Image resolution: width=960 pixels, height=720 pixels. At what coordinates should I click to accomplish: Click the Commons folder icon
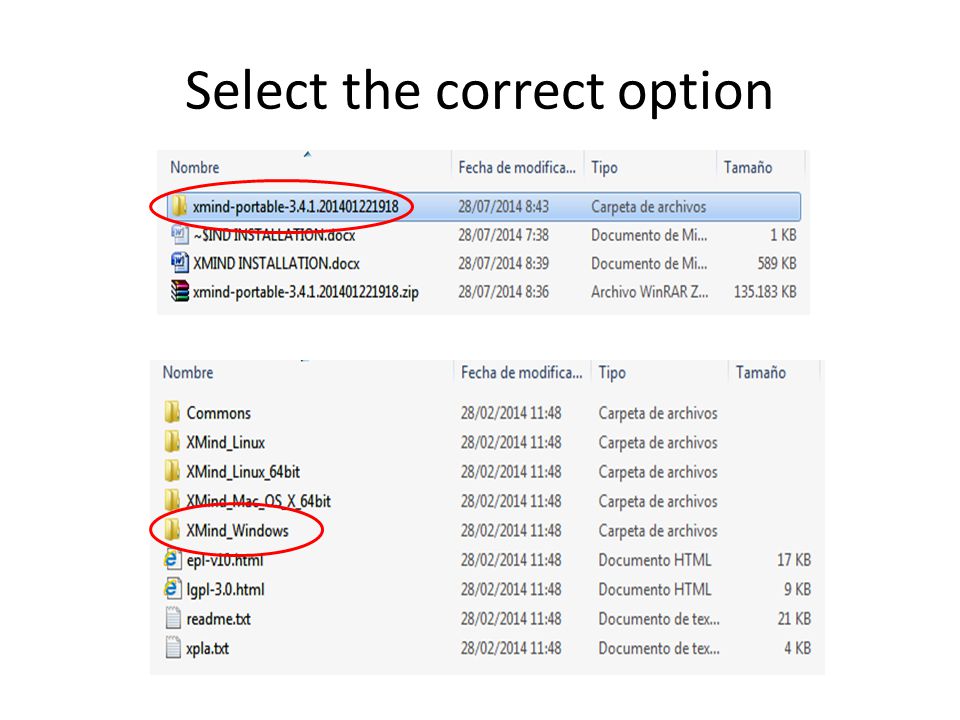pyautogui.click(x=173, y=412)
